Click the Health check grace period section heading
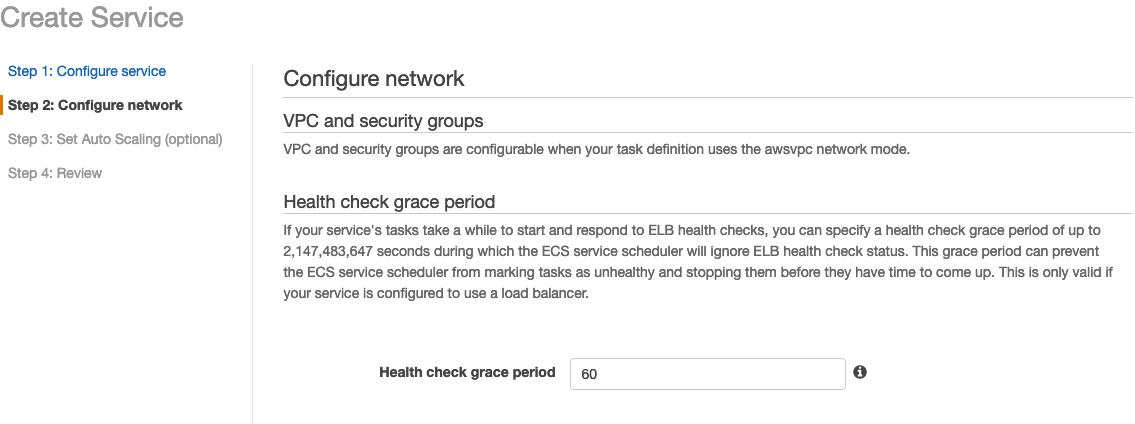 389,202
